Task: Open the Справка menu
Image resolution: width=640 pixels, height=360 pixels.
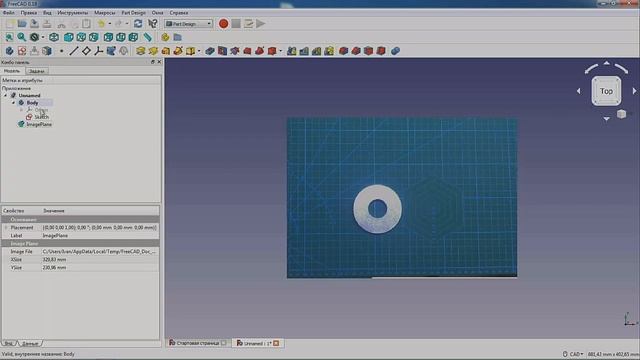Action: coord(179,13)
